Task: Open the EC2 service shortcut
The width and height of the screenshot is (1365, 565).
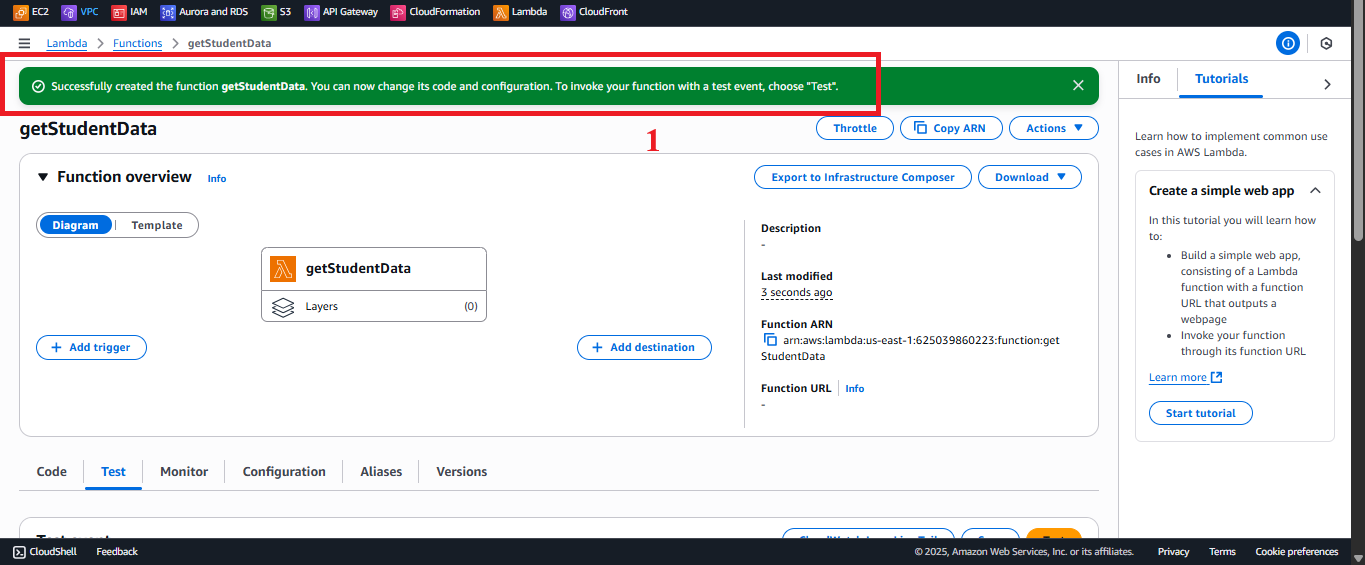Action: point(29,12)
